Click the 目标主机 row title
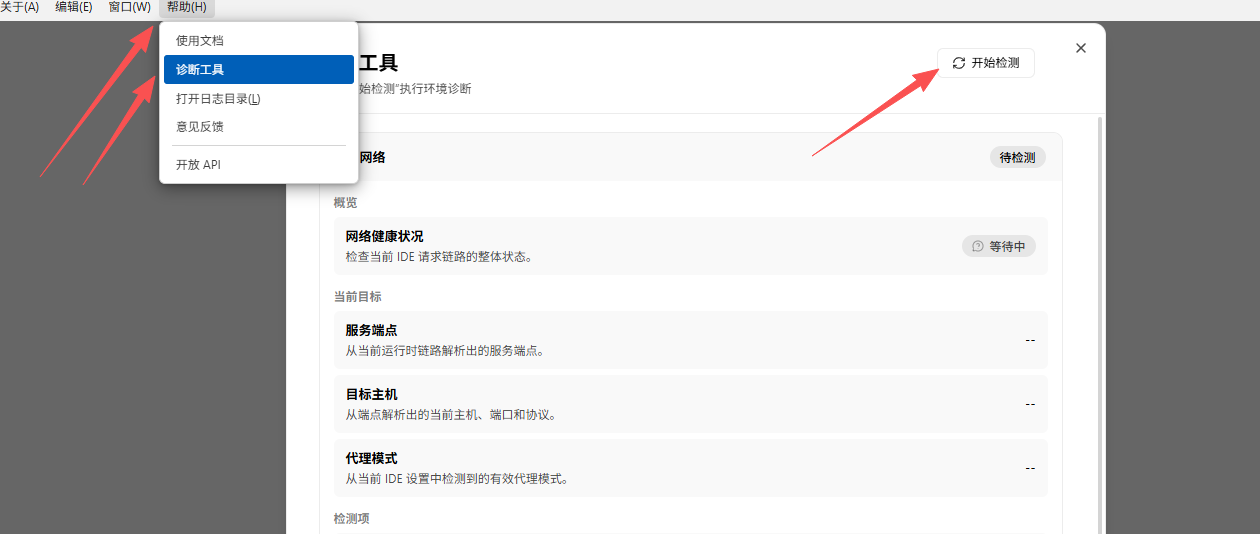Screen dimensions: 1260x534 tap(371, 394)
